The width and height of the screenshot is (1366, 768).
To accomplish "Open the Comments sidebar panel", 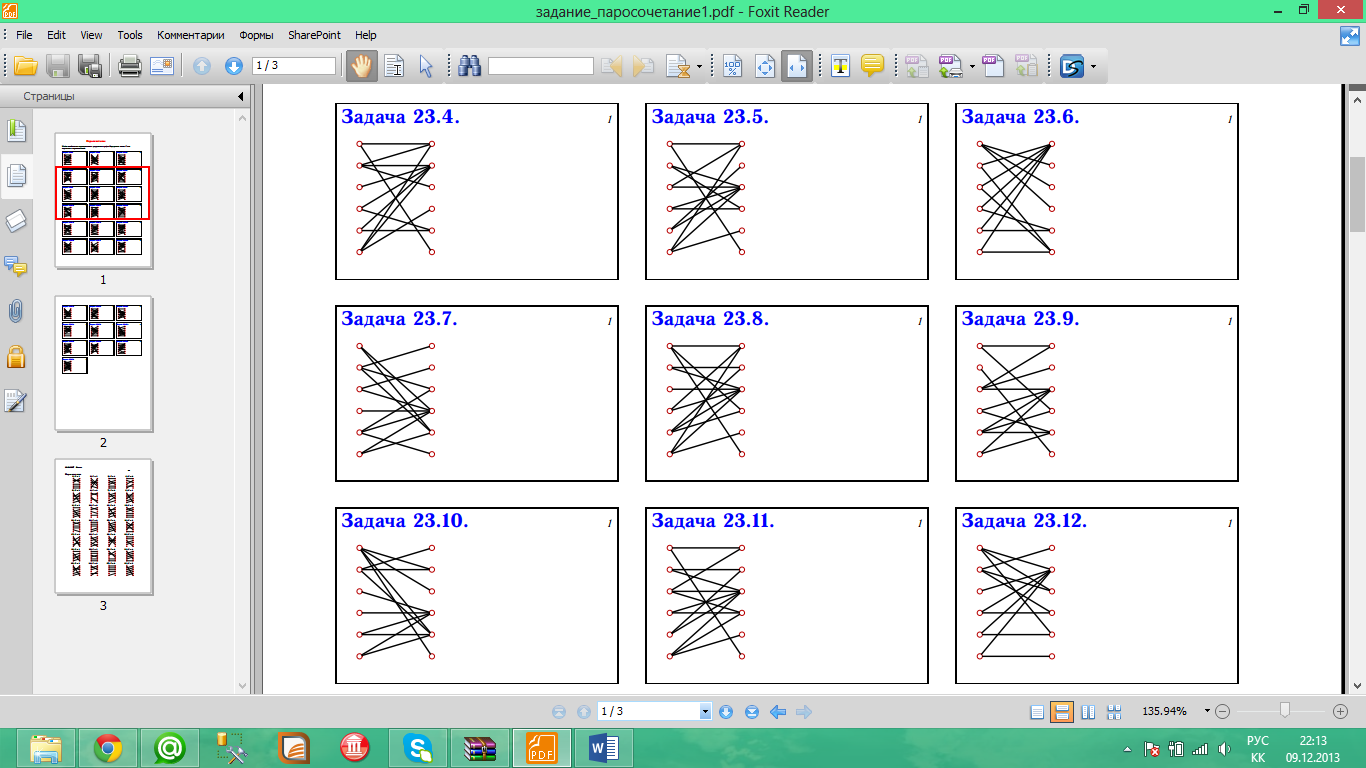I will click(15, 266).
